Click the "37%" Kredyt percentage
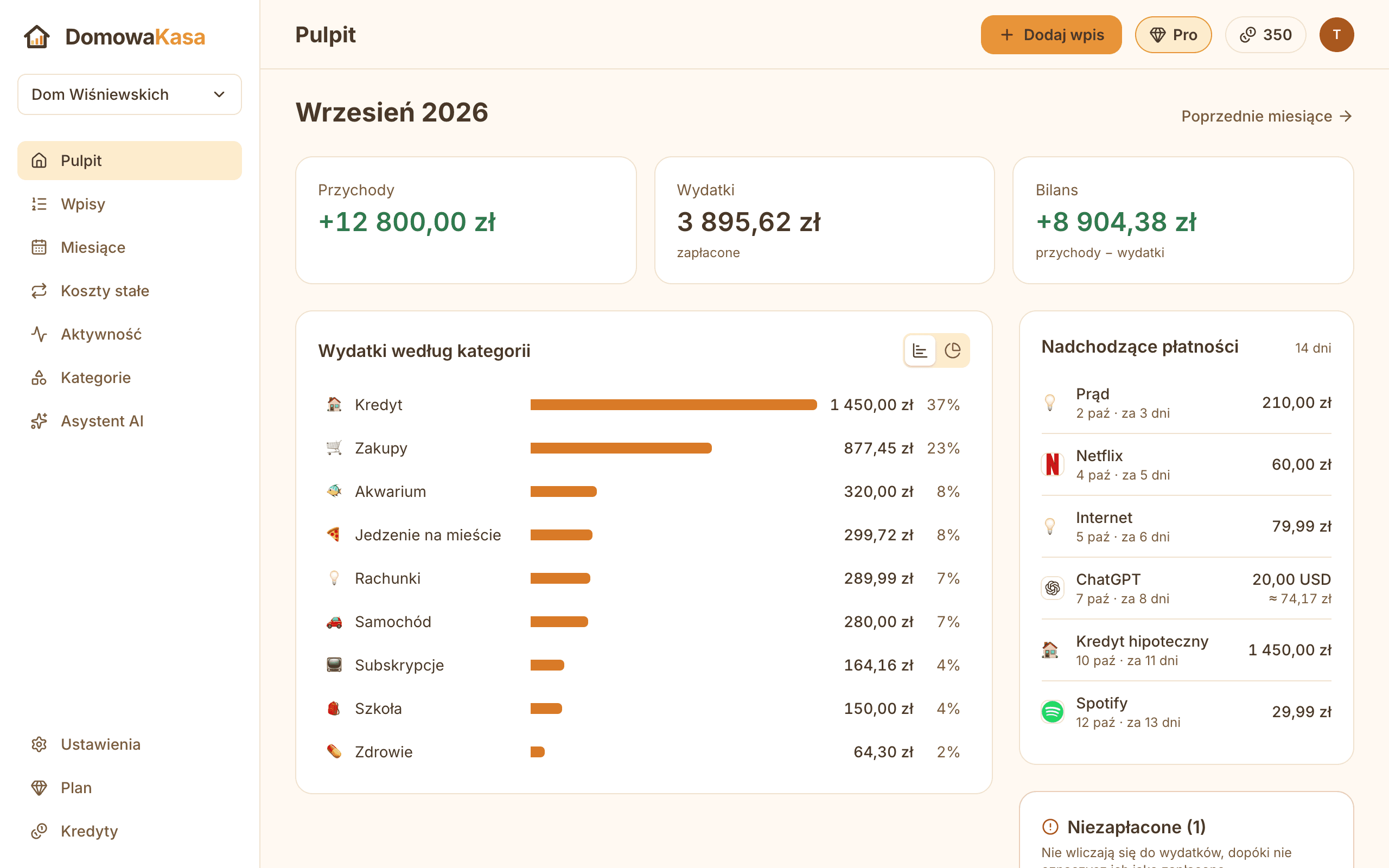The width and height of the screenshot is (1389, 868). [943, 405]
